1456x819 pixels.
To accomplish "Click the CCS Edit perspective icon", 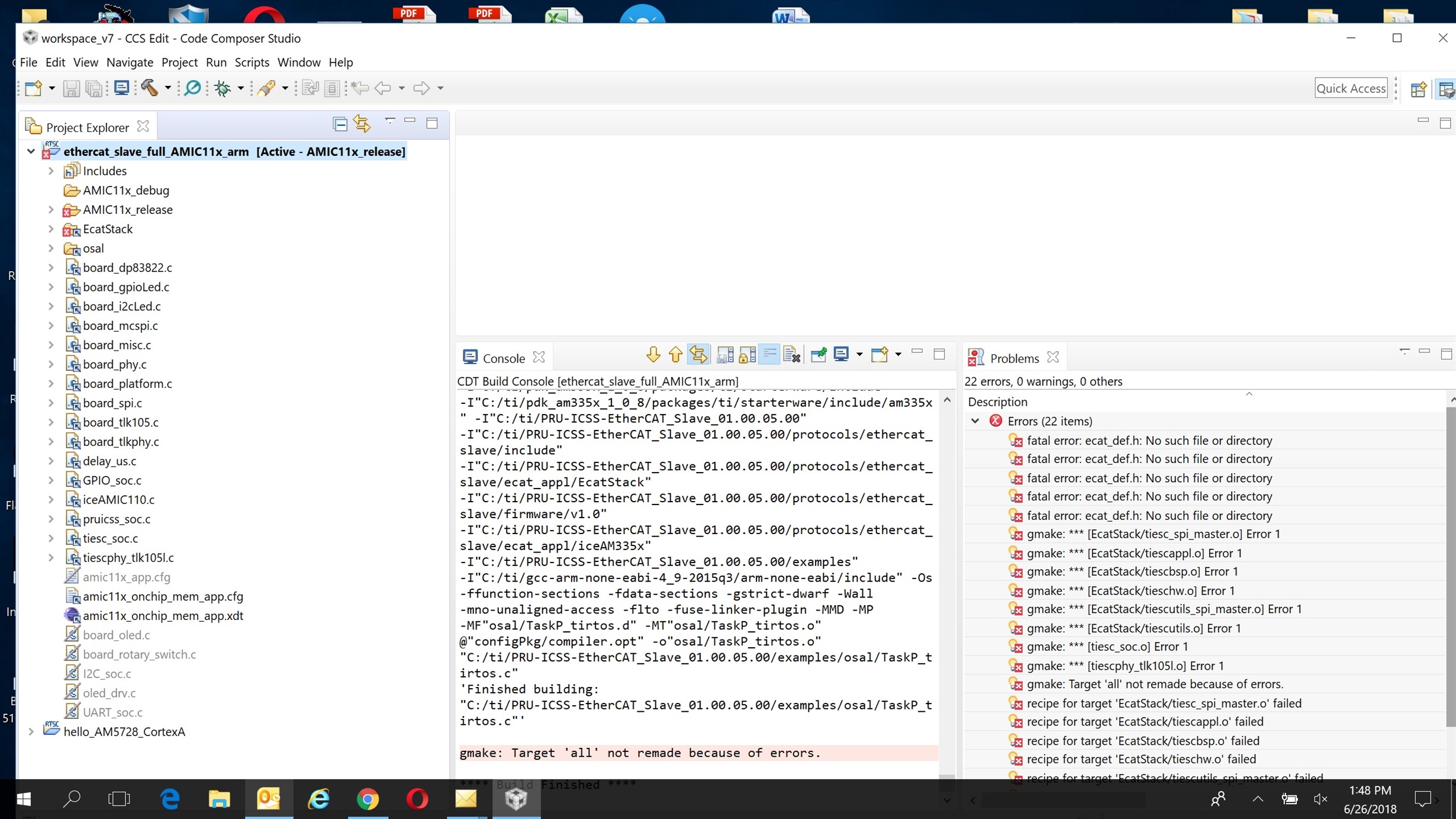I will 1446,89.
